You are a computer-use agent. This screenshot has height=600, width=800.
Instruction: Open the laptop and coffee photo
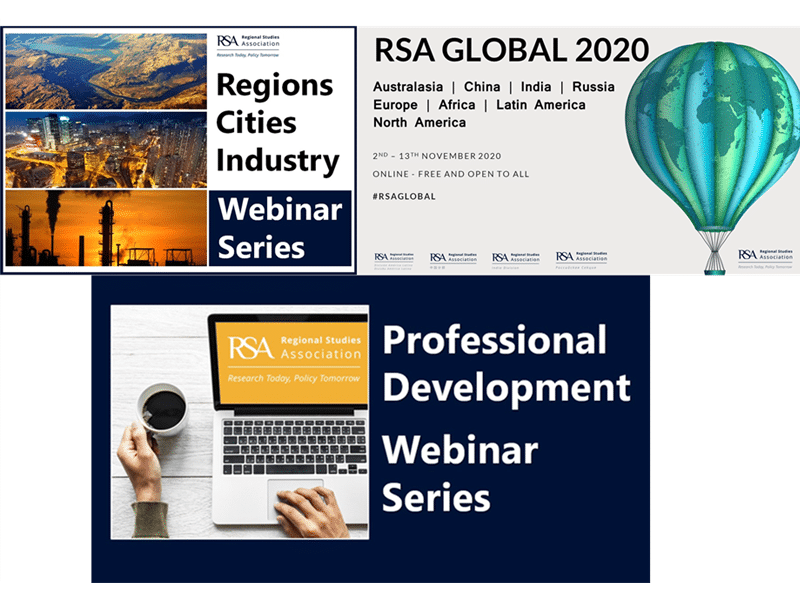click(240, 422)
